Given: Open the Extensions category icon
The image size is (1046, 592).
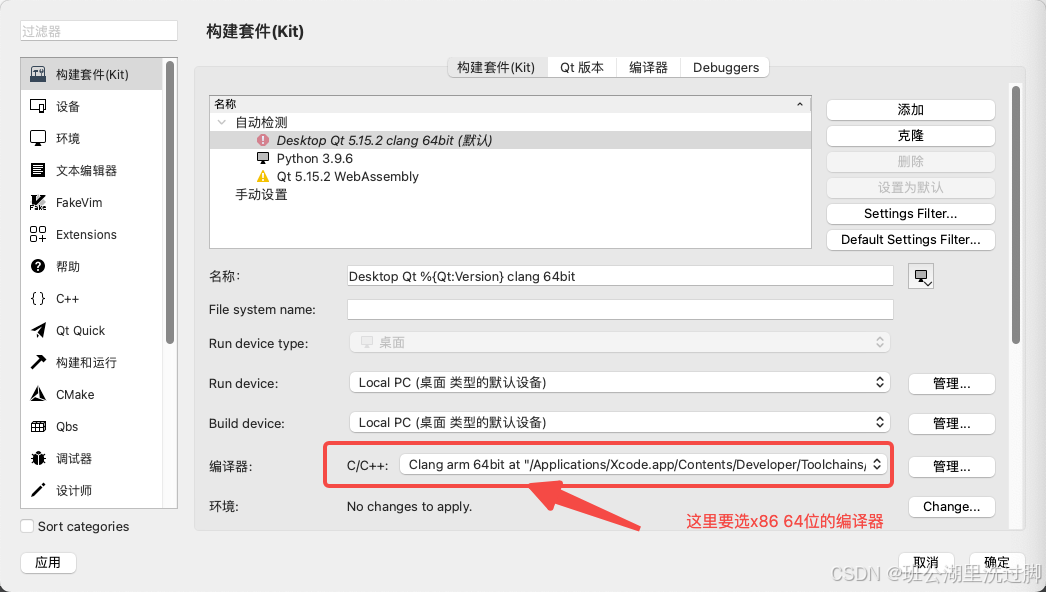Looking at the screenshot, I should [x=38, y=234].
